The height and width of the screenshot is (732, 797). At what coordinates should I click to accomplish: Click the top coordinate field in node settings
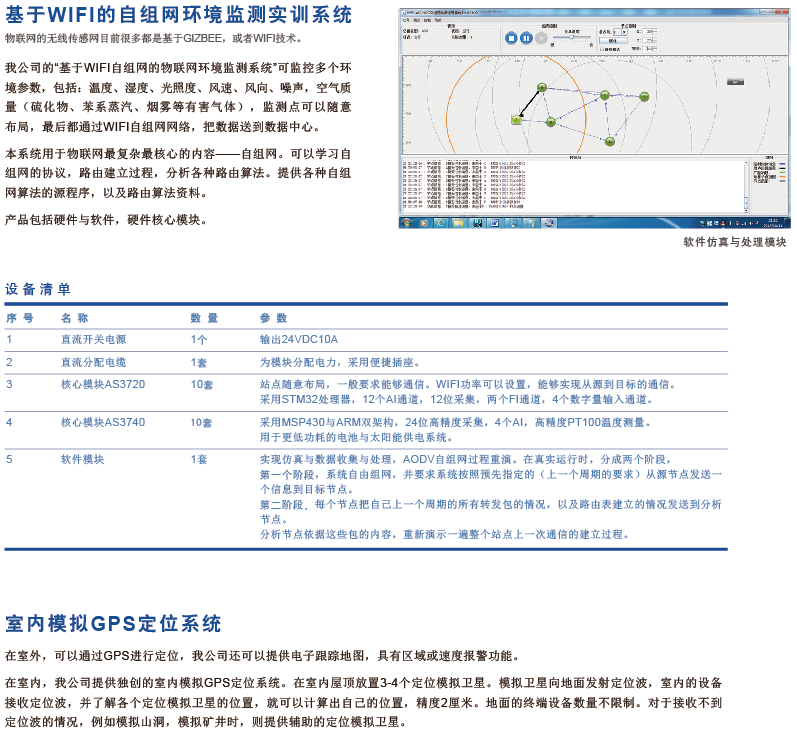tap(650, 31)
